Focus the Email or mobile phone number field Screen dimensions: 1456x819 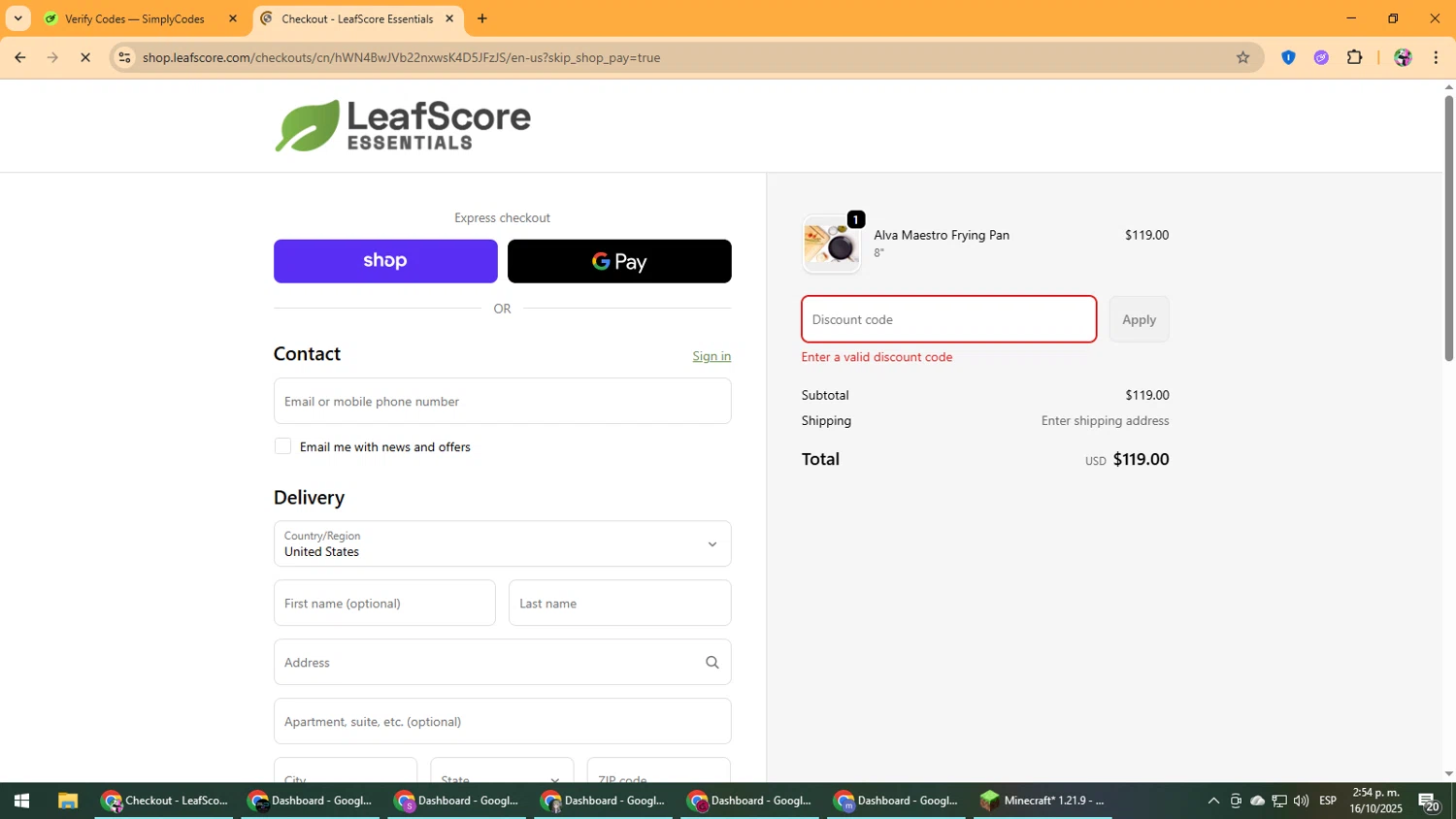[x=502, y=401]
